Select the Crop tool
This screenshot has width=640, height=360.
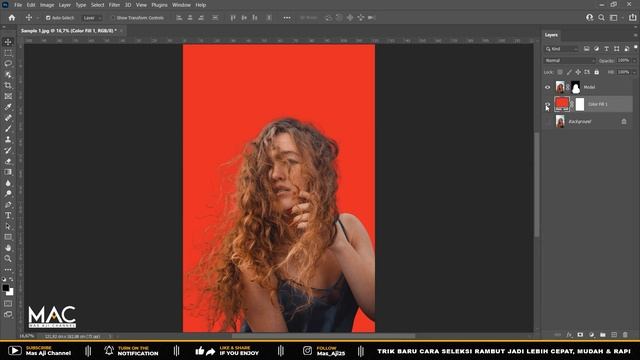pos(8,85)
